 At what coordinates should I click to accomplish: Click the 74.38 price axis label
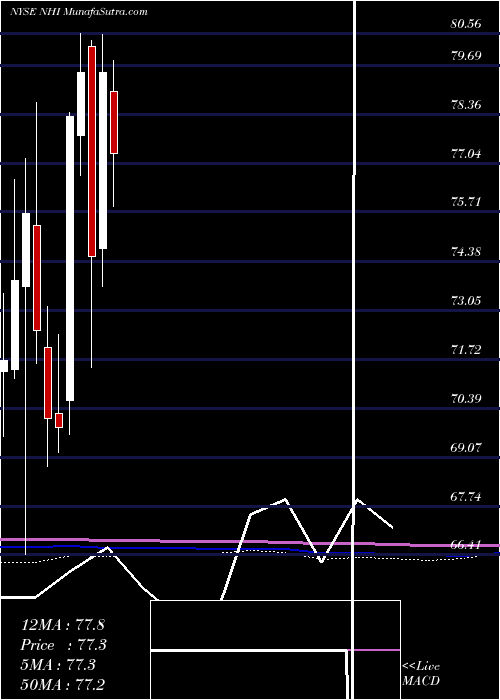pyautogui.click(x=466, y=252)
